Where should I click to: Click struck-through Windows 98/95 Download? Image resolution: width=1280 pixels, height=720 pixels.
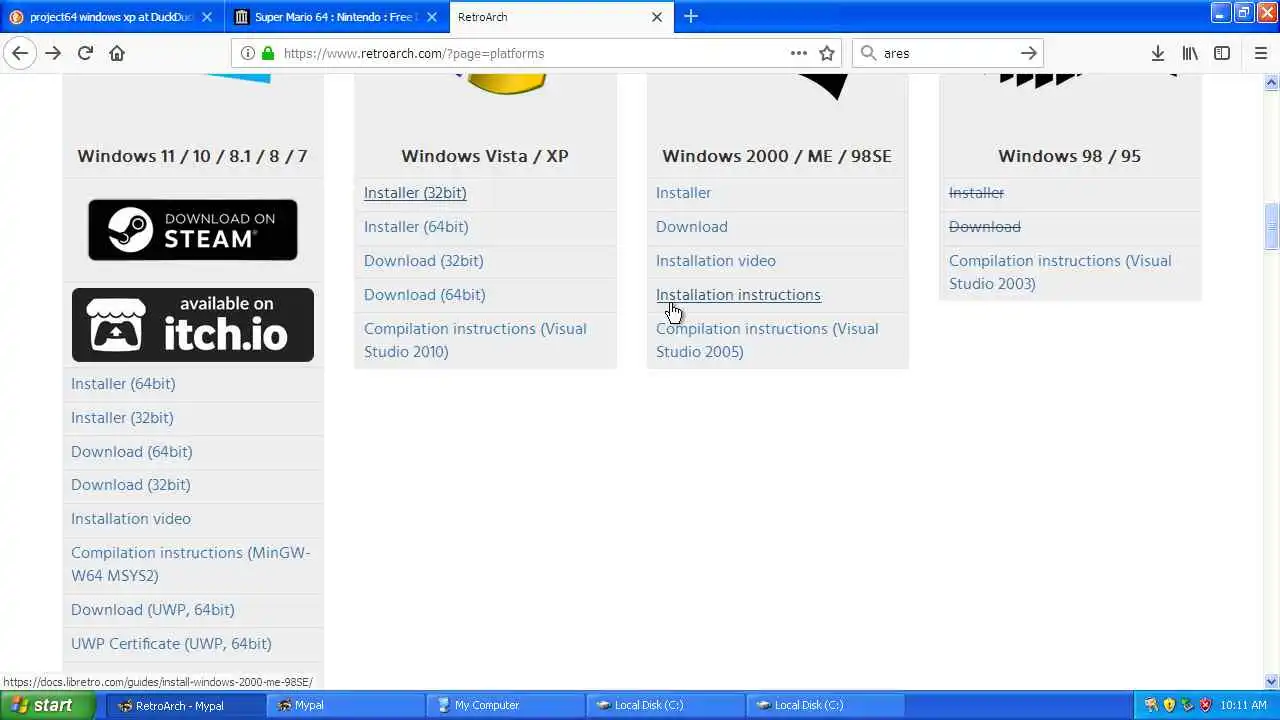(985, 227)
